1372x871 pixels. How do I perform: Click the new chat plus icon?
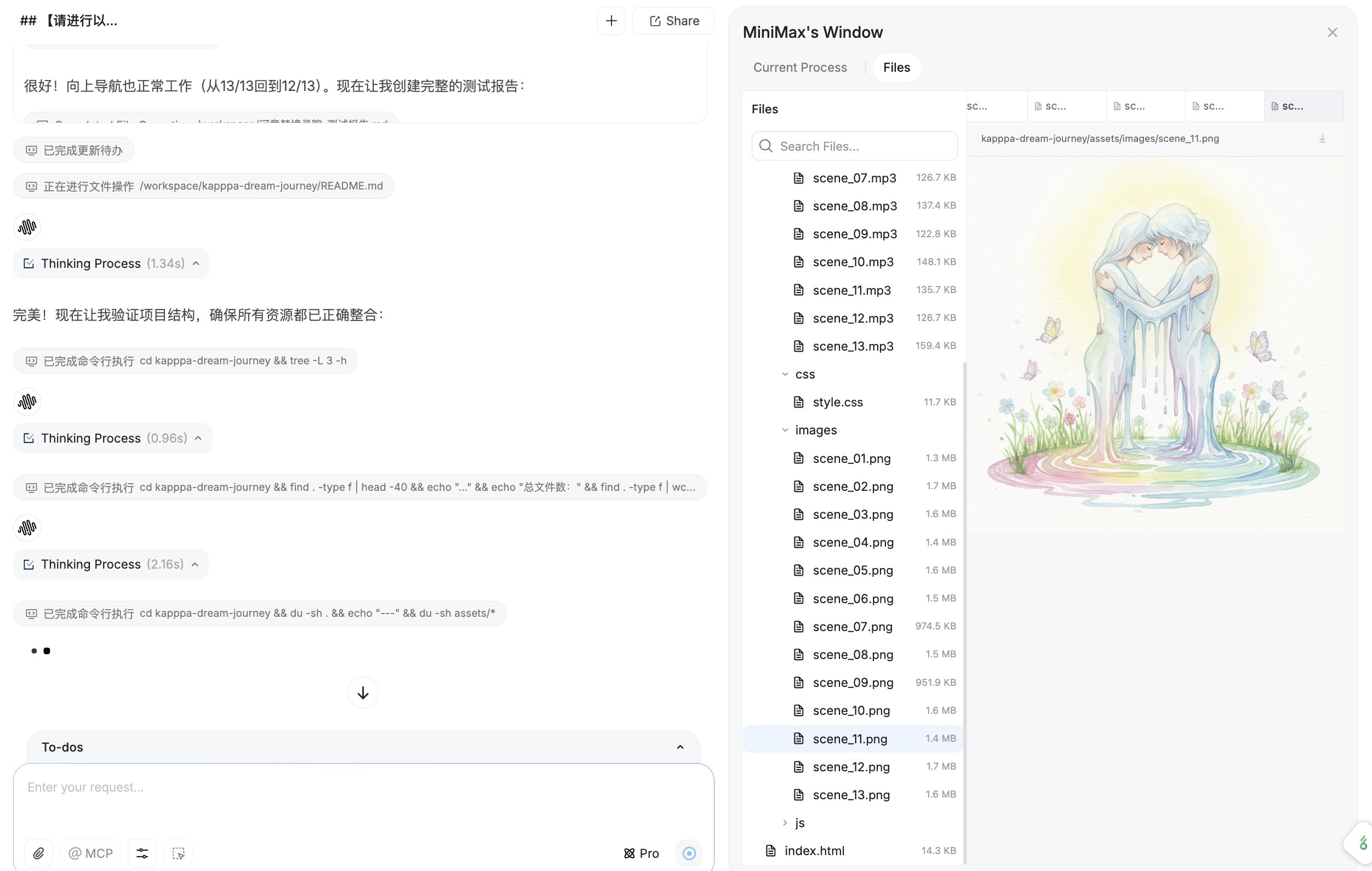[x=611, y=21]
